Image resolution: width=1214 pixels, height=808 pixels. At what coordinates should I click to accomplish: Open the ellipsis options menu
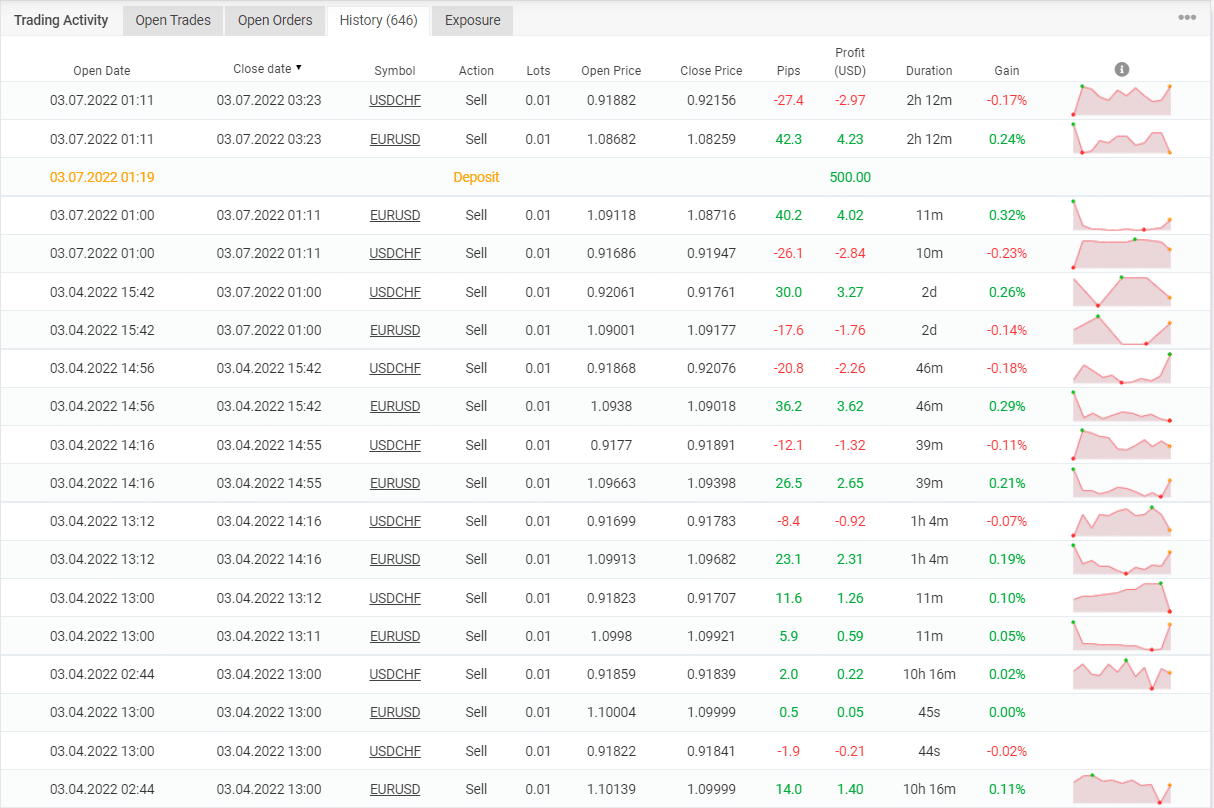click(1187, 16)
